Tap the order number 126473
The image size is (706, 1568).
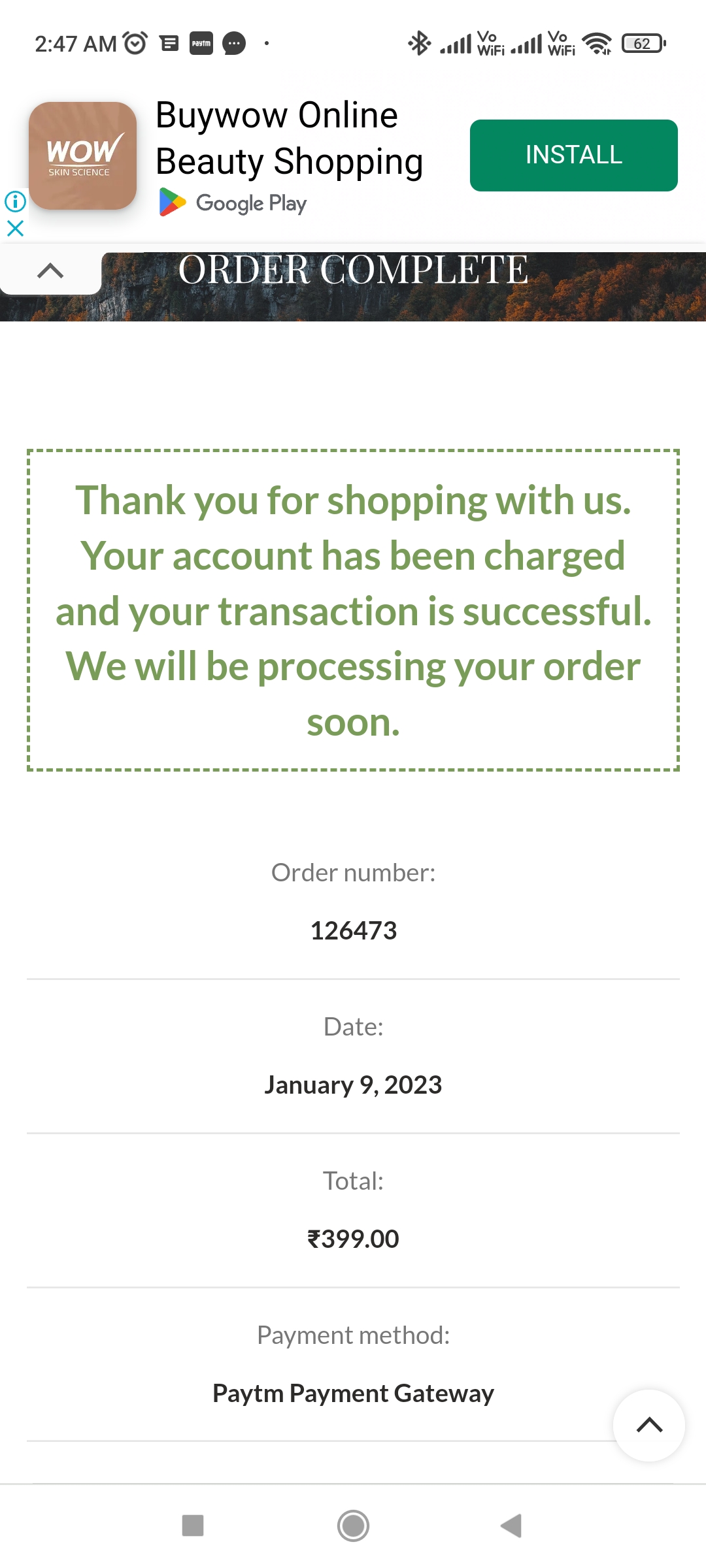[x=353, y=930]
